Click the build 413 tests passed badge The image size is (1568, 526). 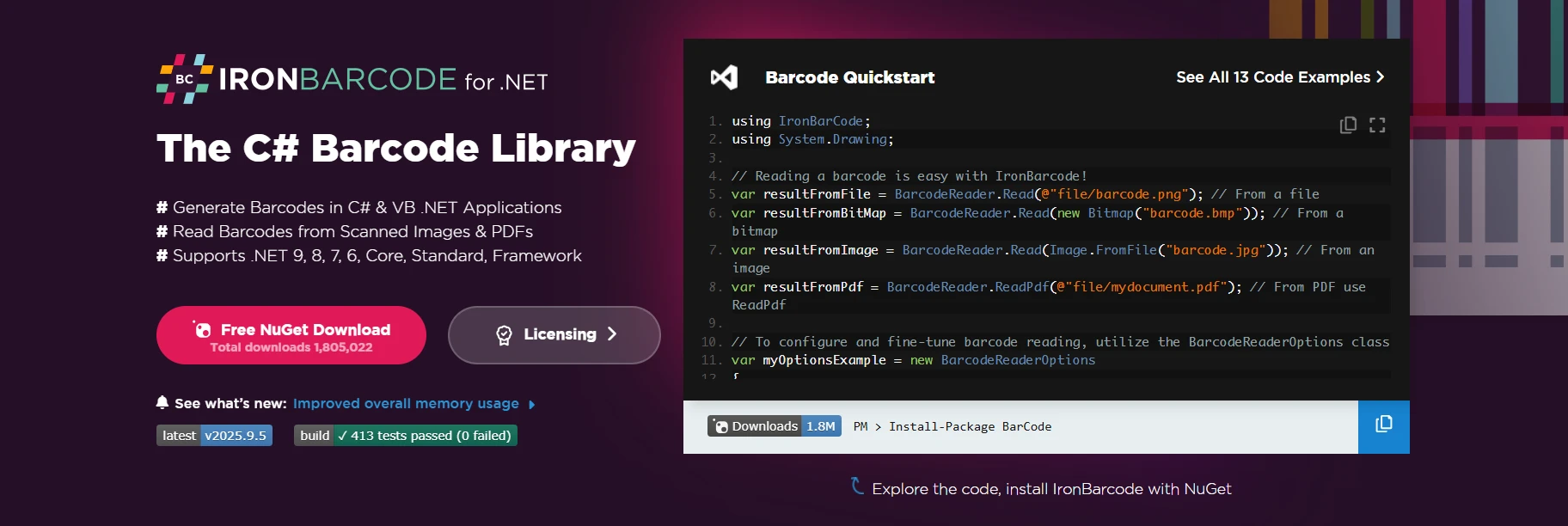(x=405, y=436)
